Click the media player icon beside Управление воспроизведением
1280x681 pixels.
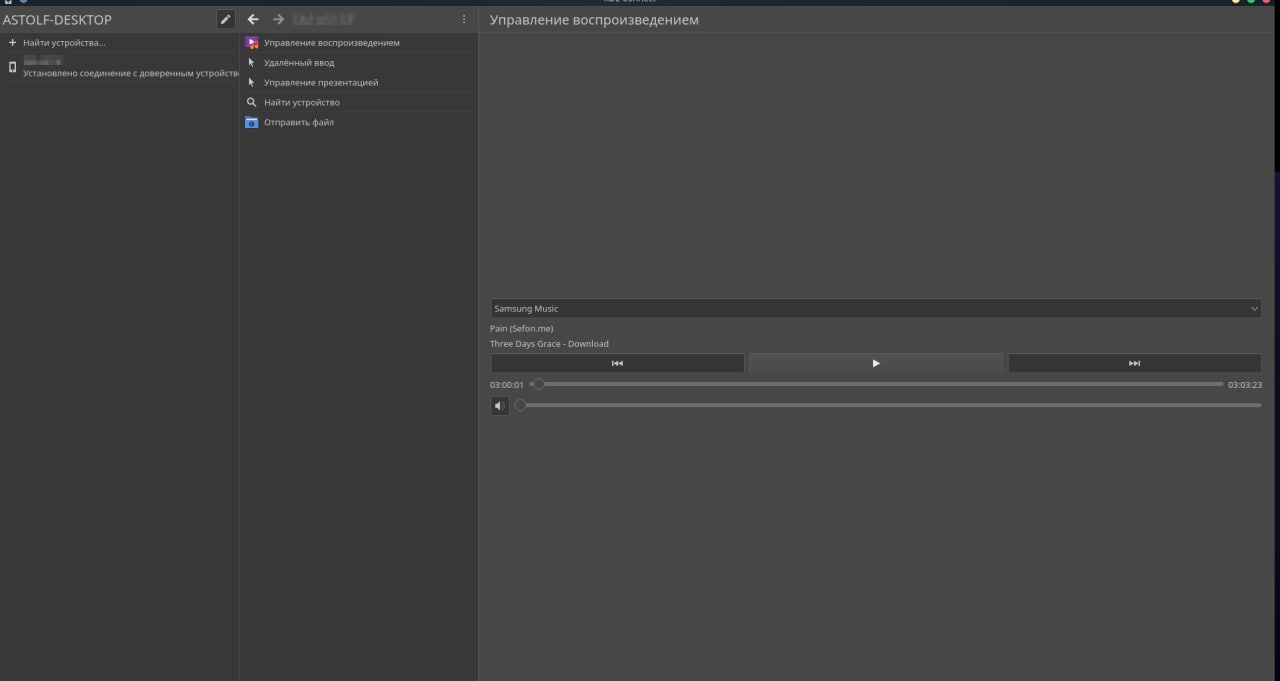pyautogui.click(x=252, y=43)
